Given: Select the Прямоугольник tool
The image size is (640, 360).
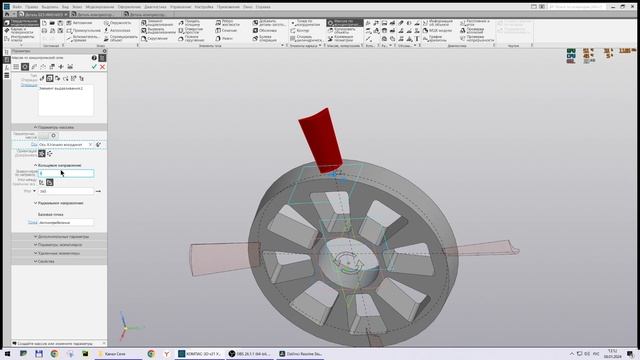Looking at the screenshot, I should pos(83,31).
